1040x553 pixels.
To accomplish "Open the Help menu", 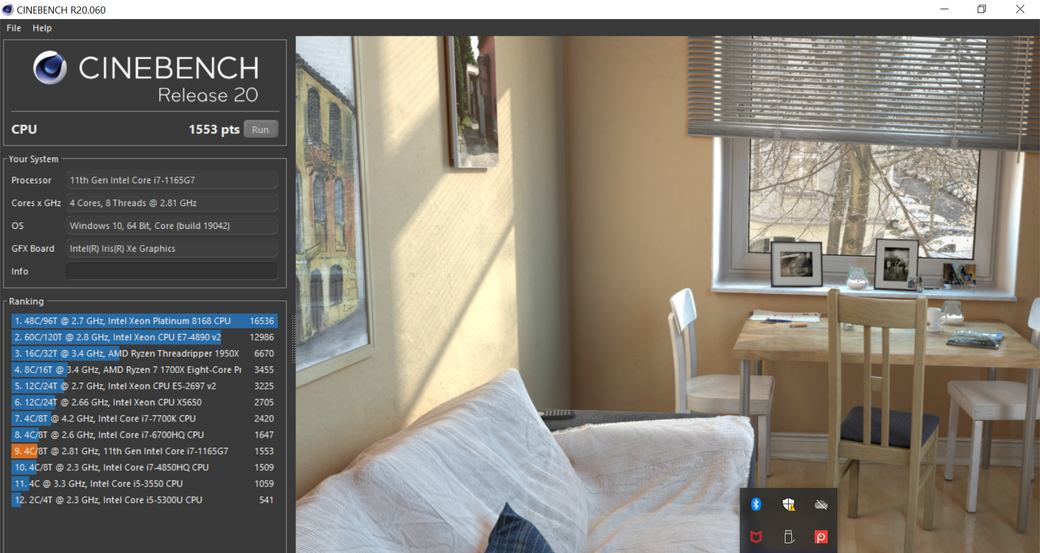I will (x=42, y=28).
